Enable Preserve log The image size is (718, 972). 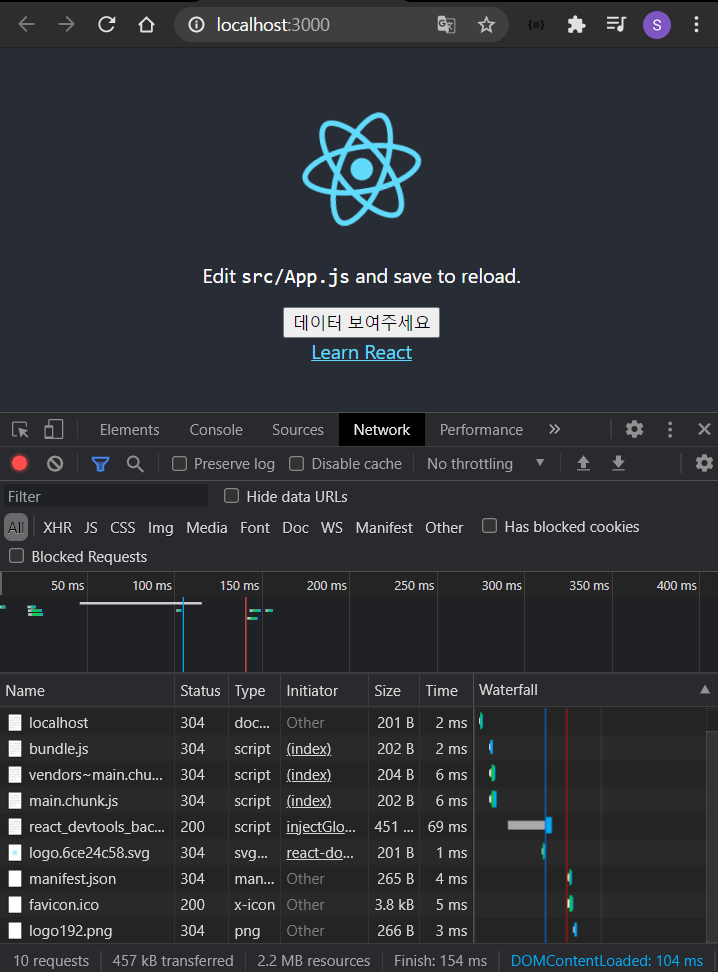179,464
